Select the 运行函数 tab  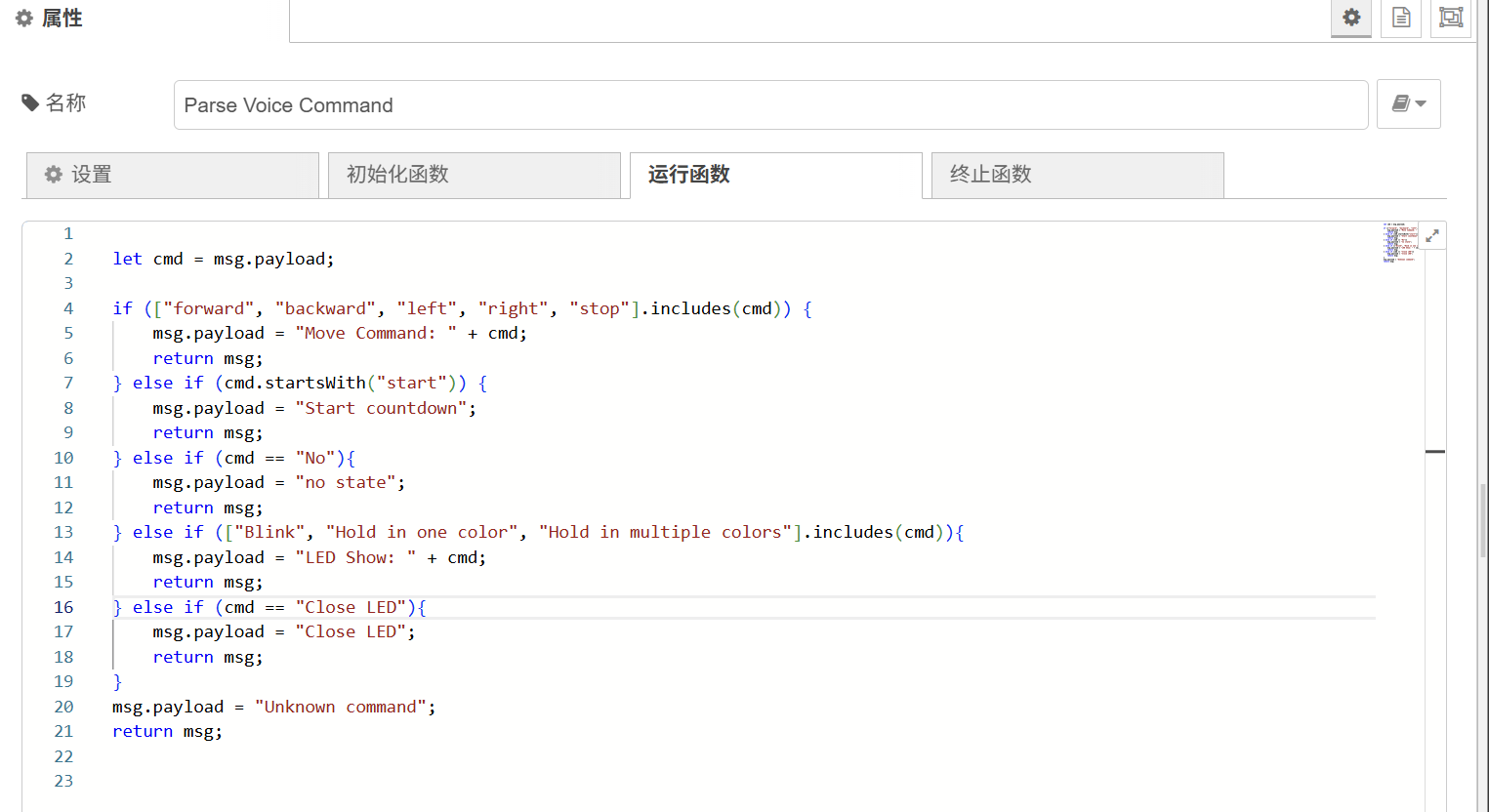775,175
